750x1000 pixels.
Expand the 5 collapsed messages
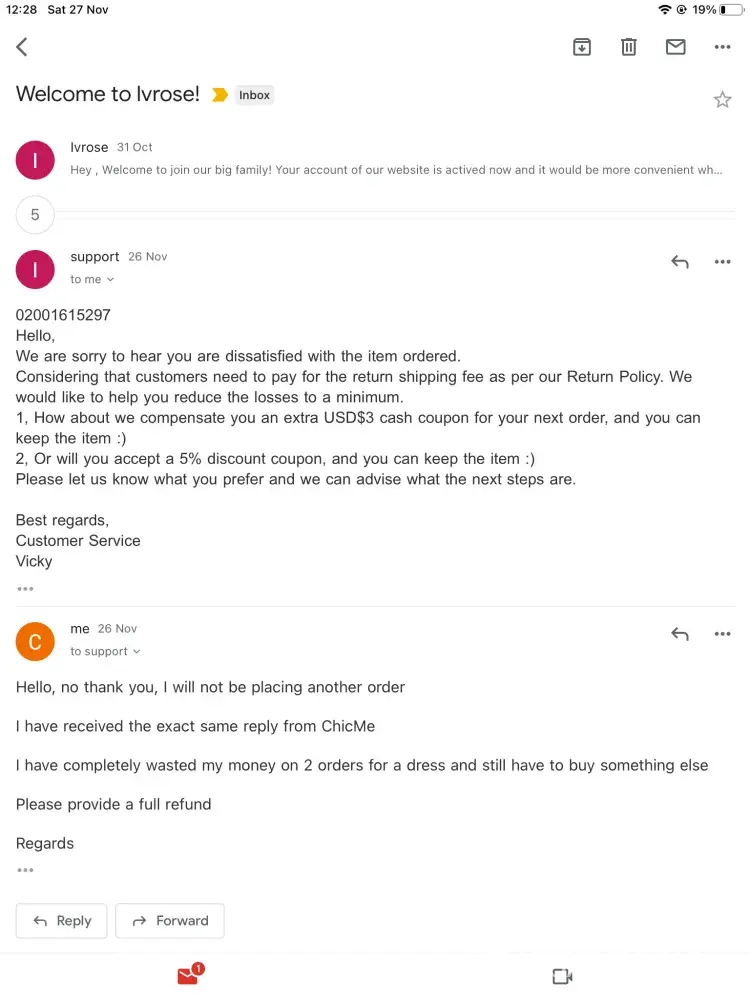point(35,214)
